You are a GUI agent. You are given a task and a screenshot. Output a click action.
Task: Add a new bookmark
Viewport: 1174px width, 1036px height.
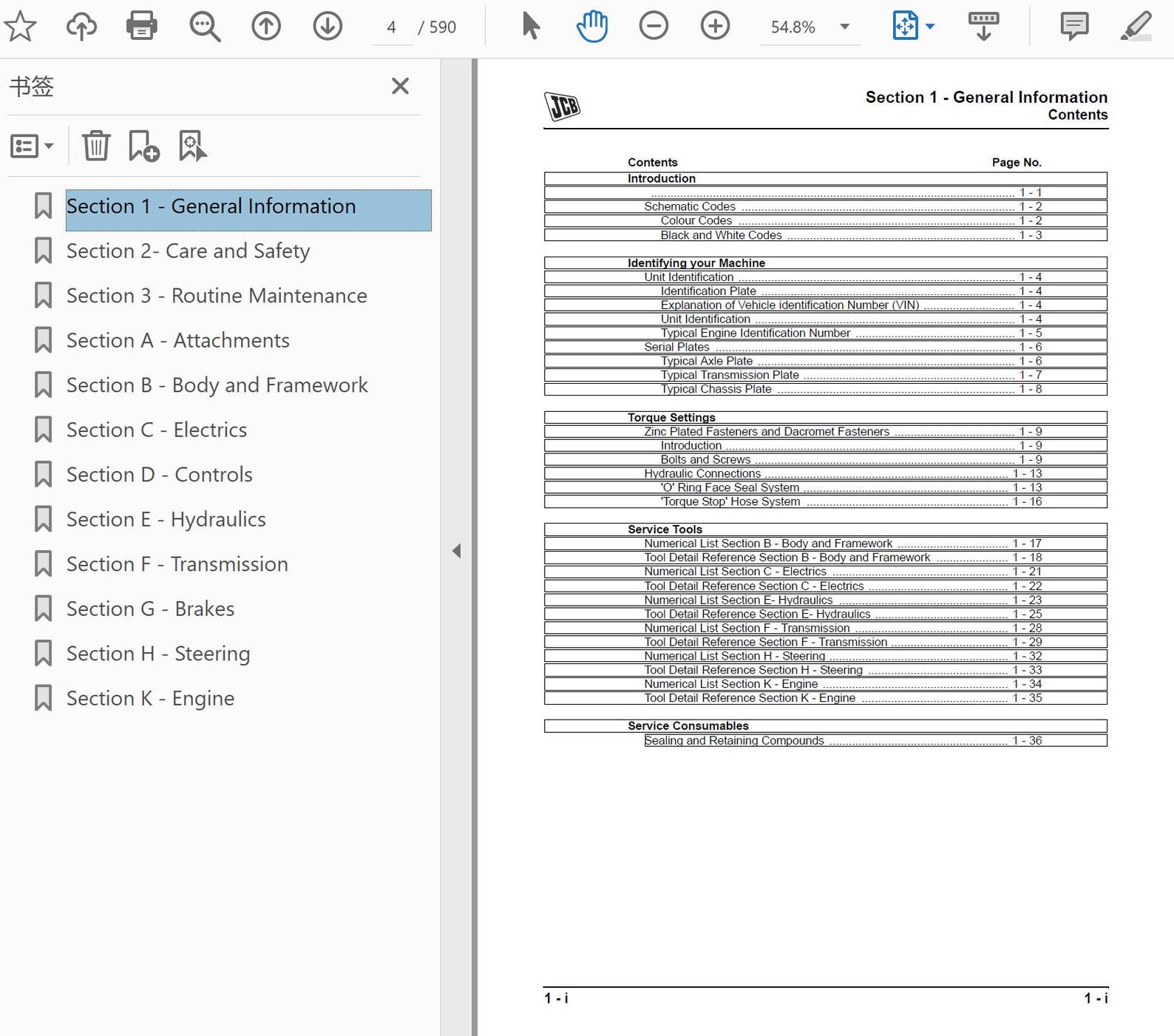[x=143, y=146]
